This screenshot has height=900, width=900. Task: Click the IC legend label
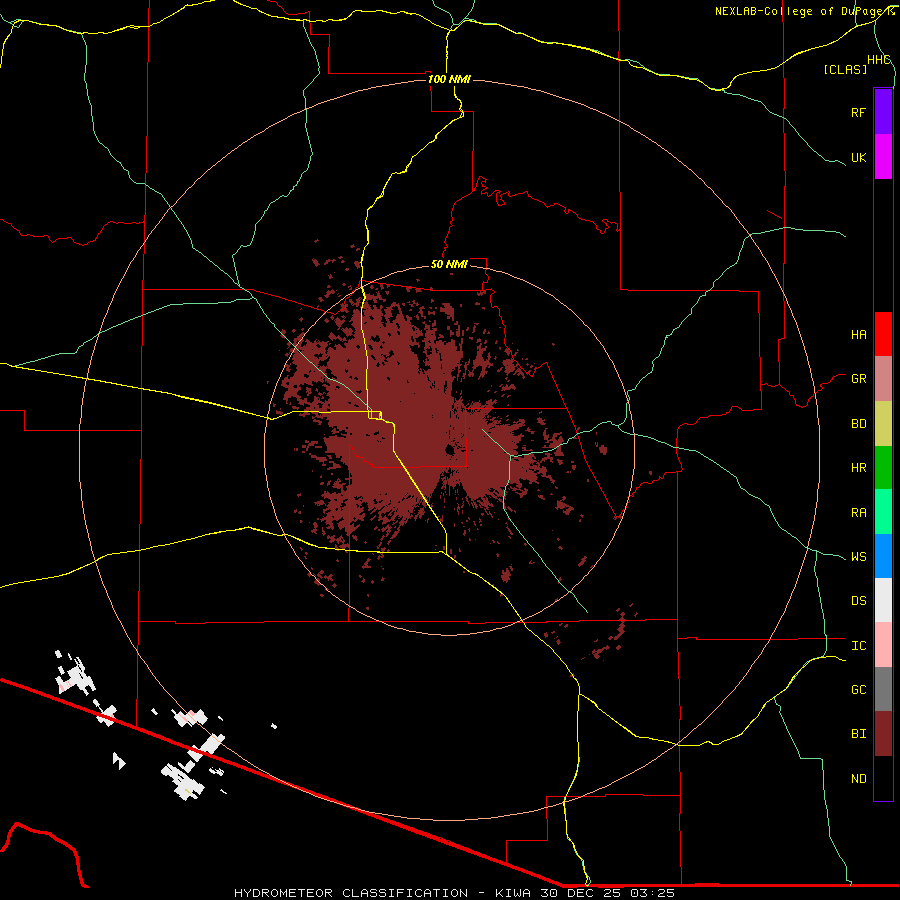858,645
